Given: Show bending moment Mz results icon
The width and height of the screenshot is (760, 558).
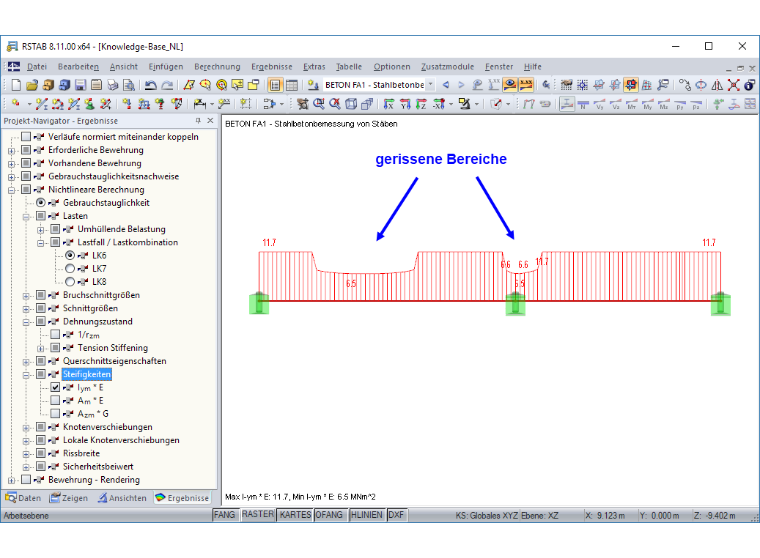Looking at the screenshot, I should pos(664,104).
